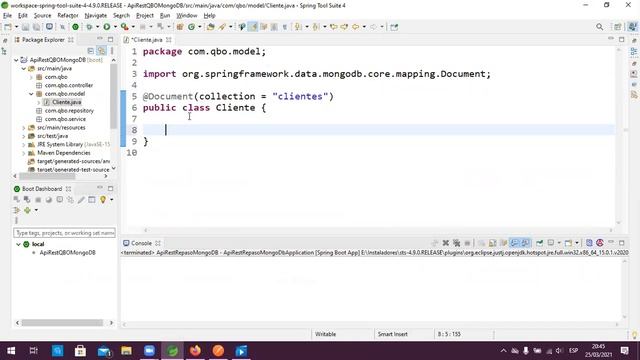Place cursor on editor line 7

(x=378, y=119)
